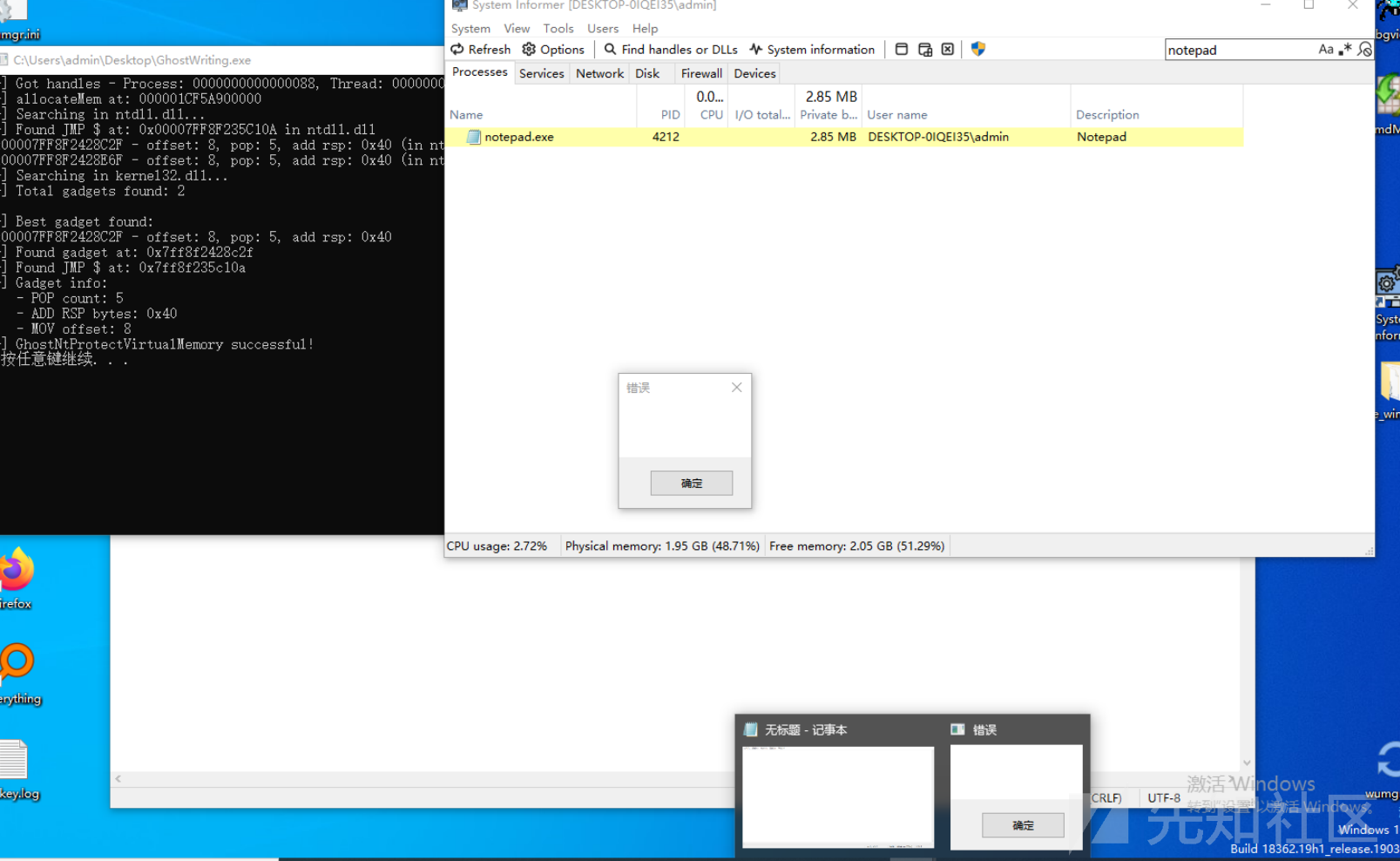The width and height of the screenshot is (1400, 861).
Task: Click the 确定 button in error dialog
Action: pyautogui.click(x=692, y=483)
